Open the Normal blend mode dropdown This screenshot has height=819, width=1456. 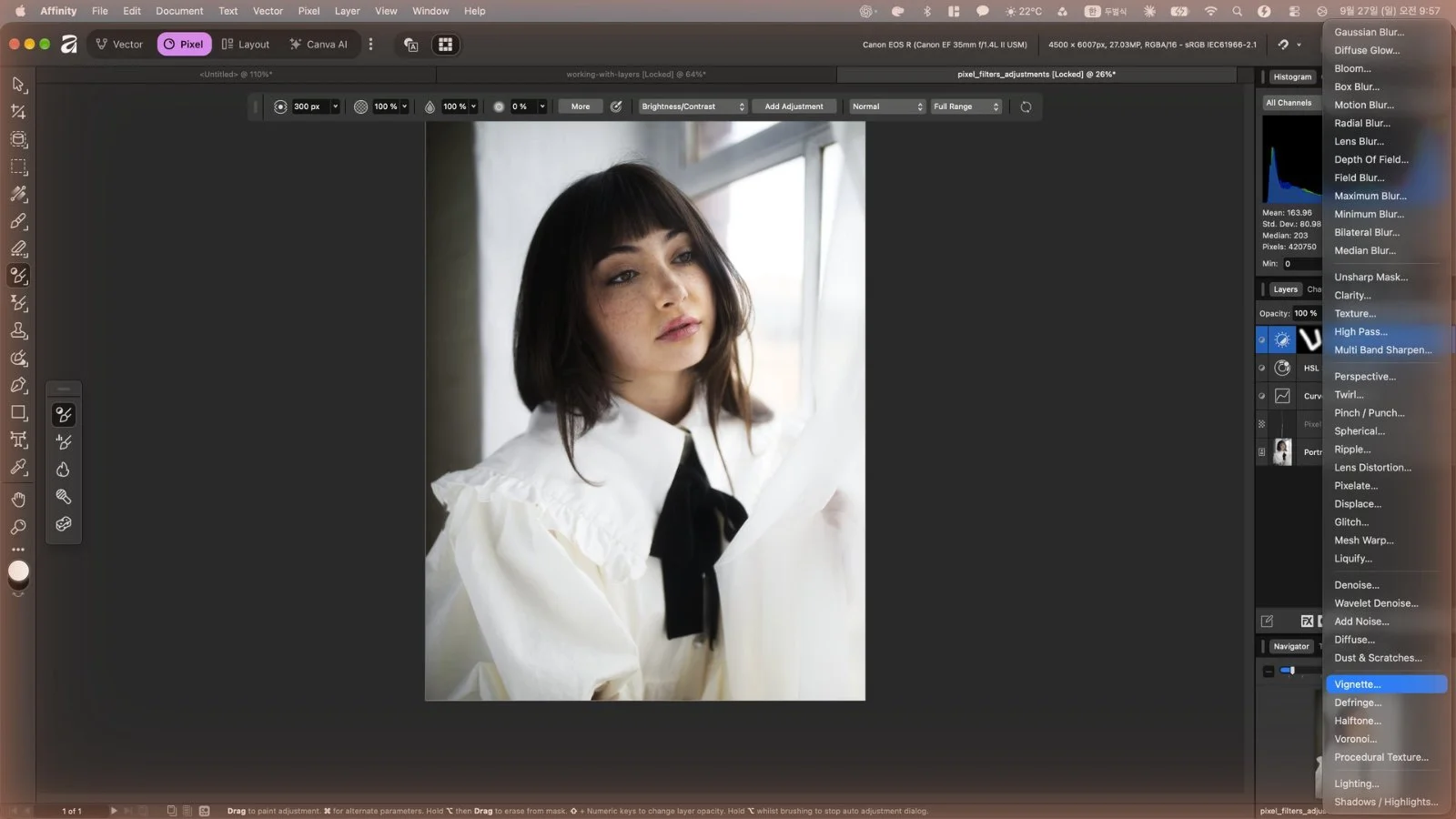pos(887,106)
